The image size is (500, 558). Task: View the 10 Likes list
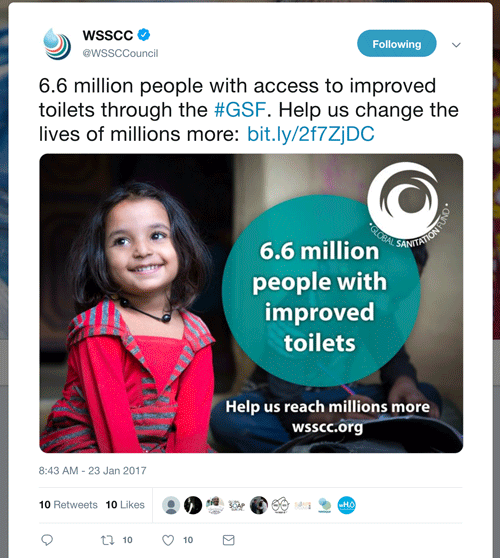[x=125, y=505]
